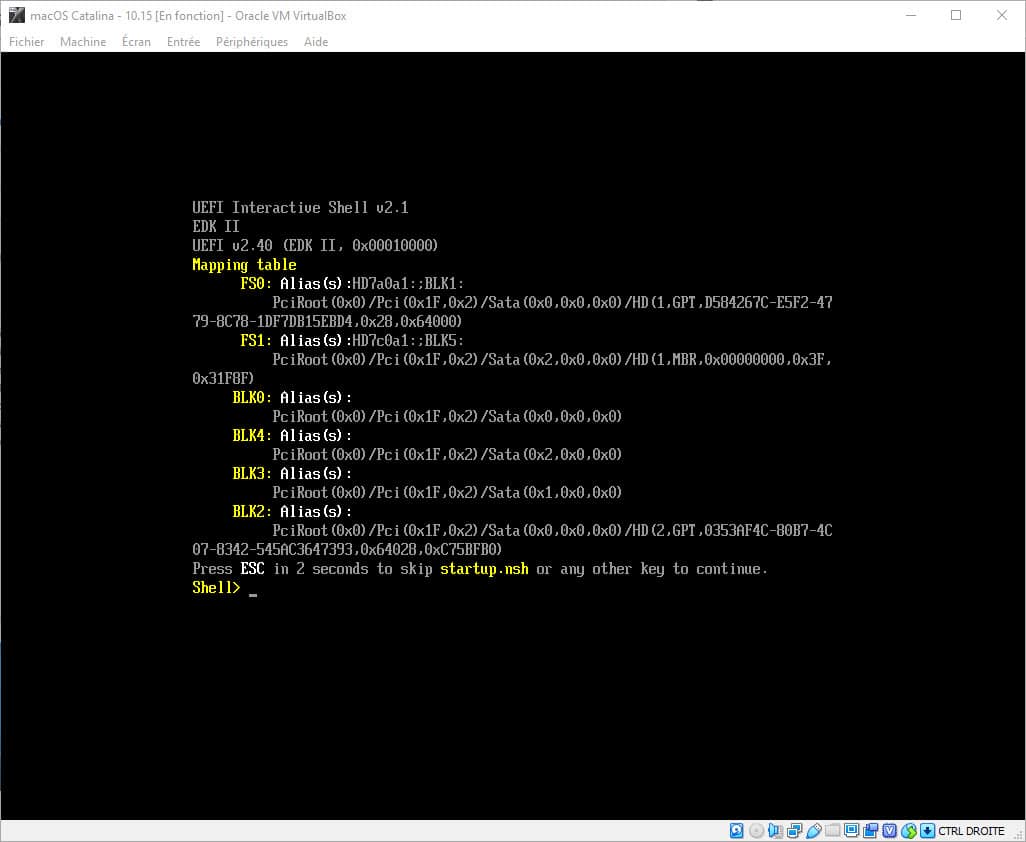Open the Périphériques menu

point(252,42)
